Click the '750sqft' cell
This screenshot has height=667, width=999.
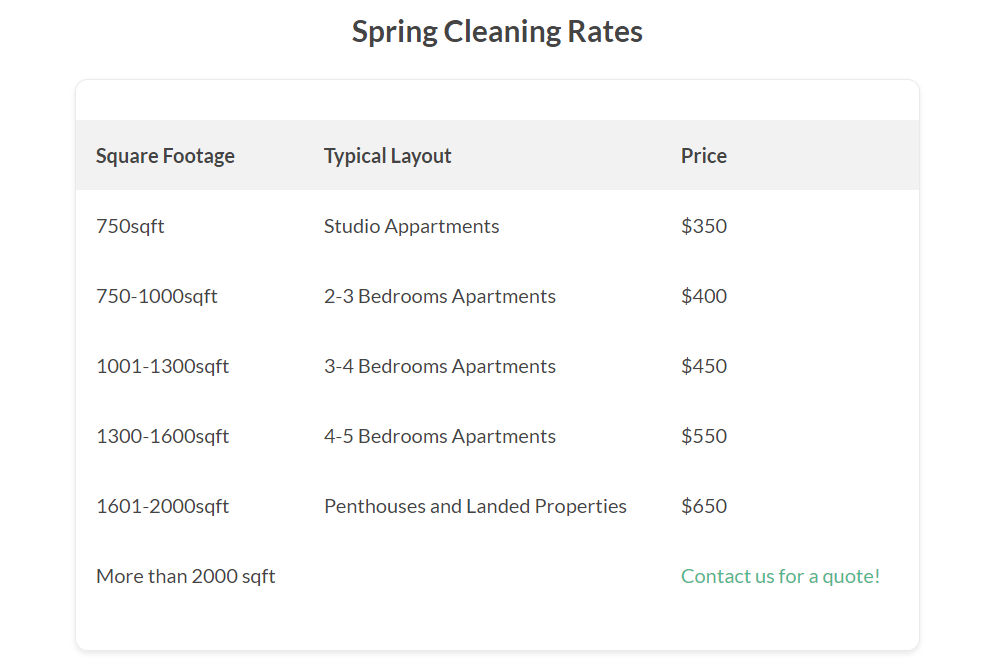pos(130,226)
